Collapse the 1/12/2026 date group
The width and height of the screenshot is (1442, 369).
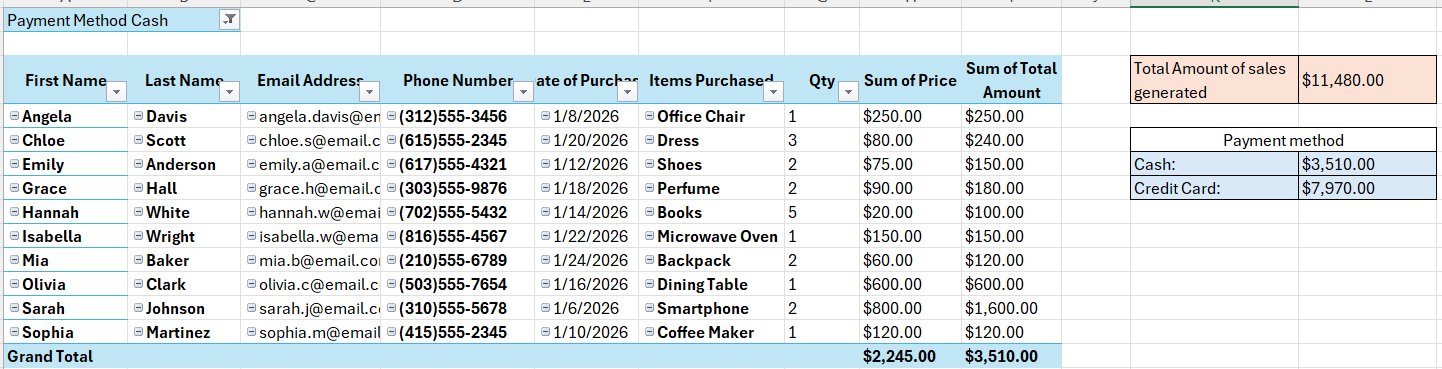pos(545,164)
